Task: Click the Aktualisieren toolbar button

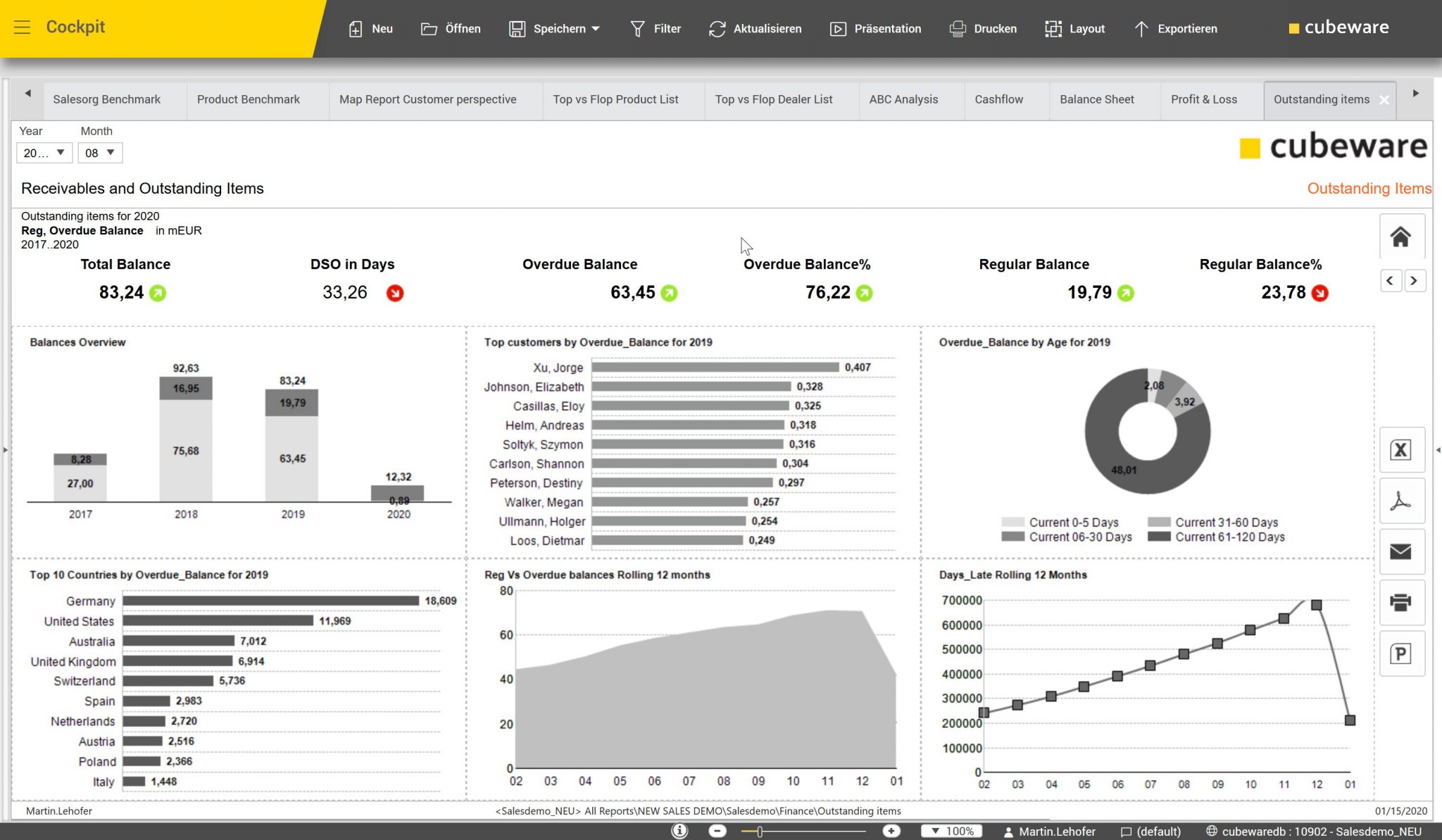Action: tap(755, 29)
